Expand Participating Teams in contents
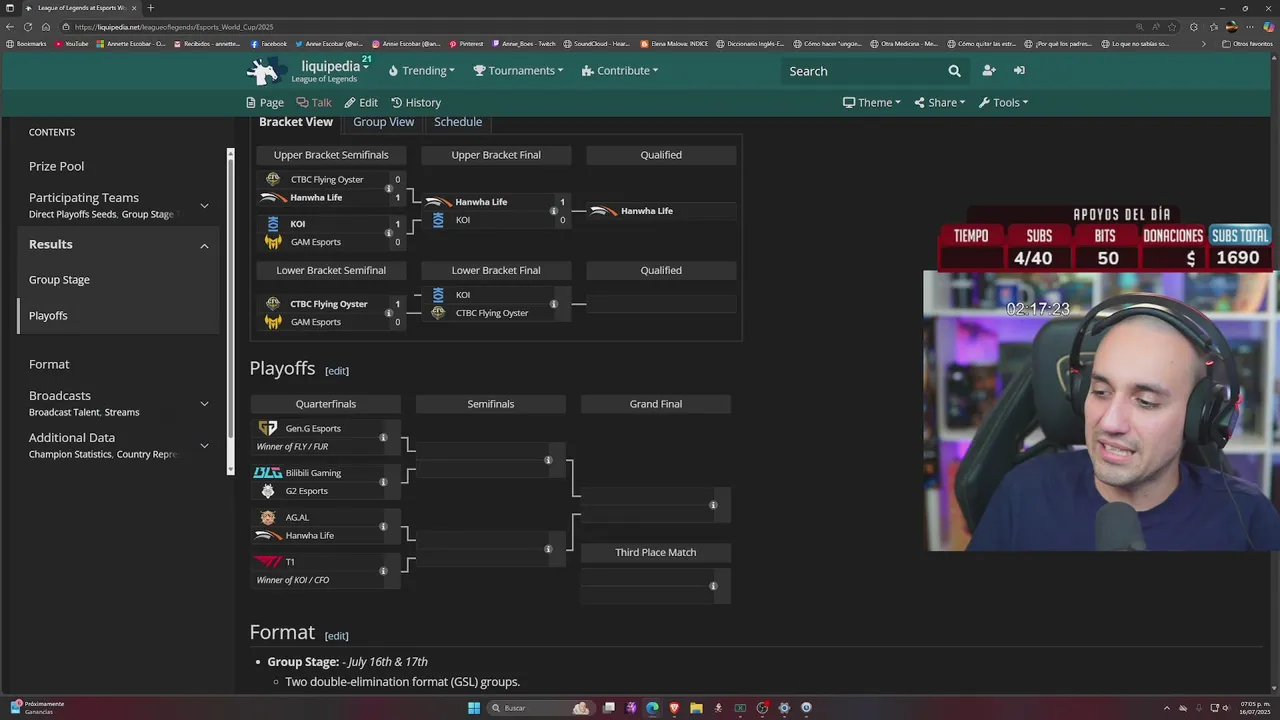This screenshot has height=720, width=1280. tap(204, 206)
